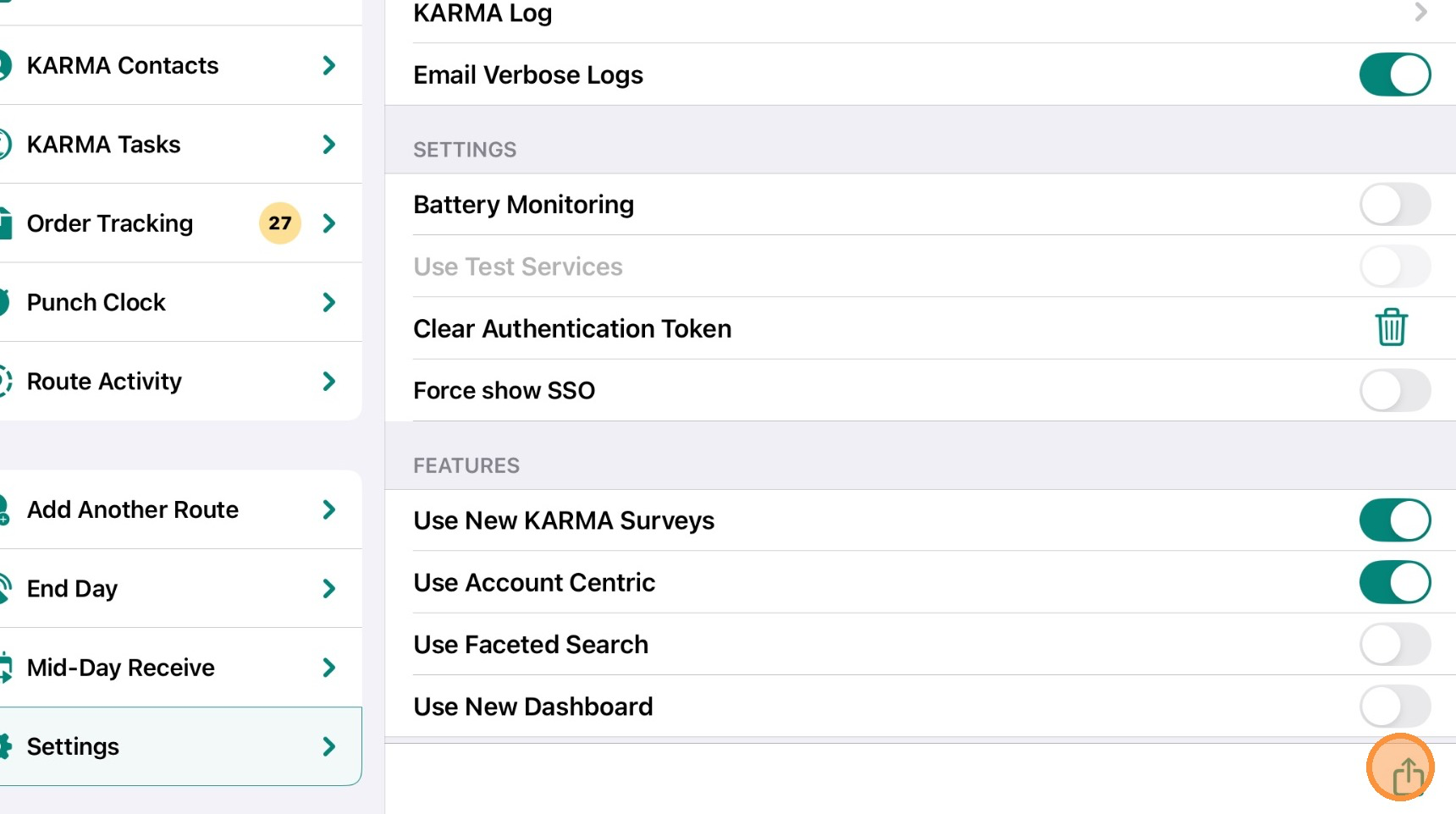Tap the Use New Dashboard row label

tap(533, 707)
